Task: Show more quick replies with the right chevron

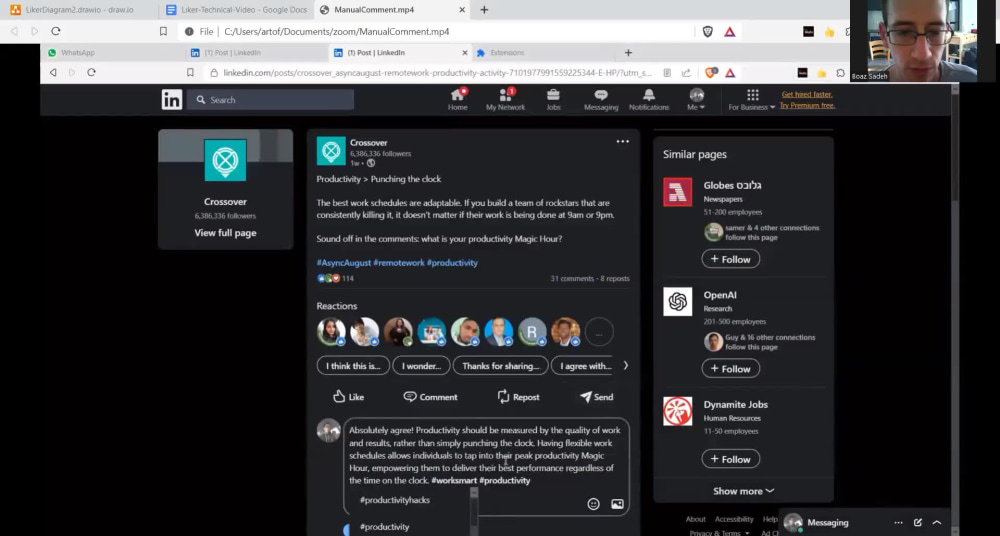Action: point(625,366)
